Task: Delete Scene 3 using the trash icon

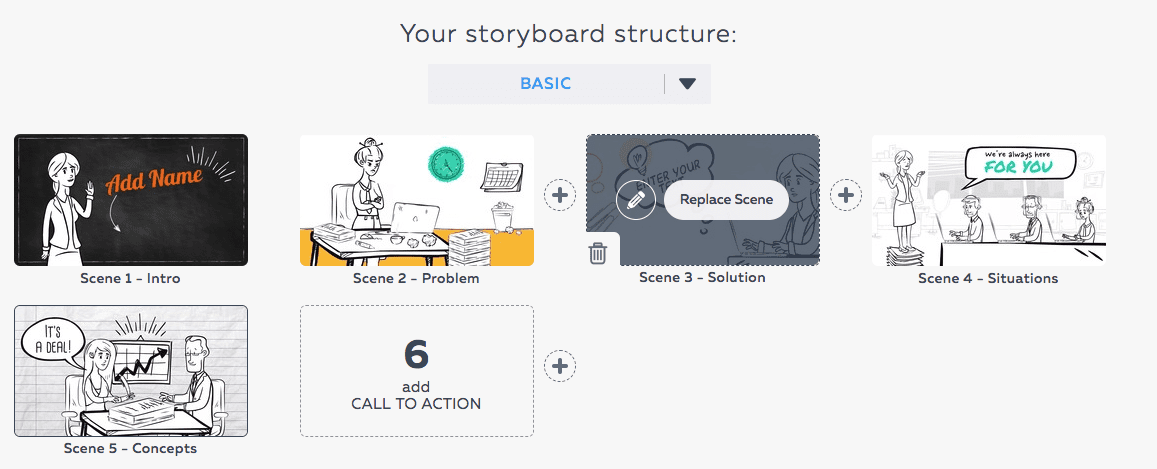Action: 598,253
